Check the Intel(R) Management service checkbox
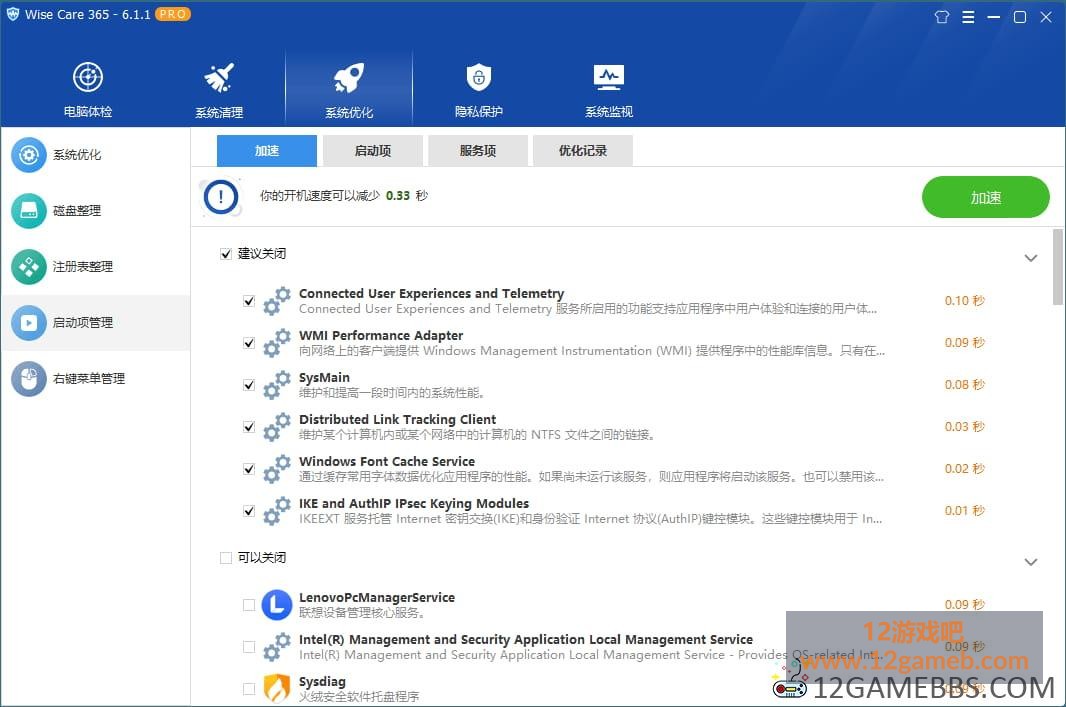The width and height of the screenshot is (1066, 707). click(x=249, y=646)
